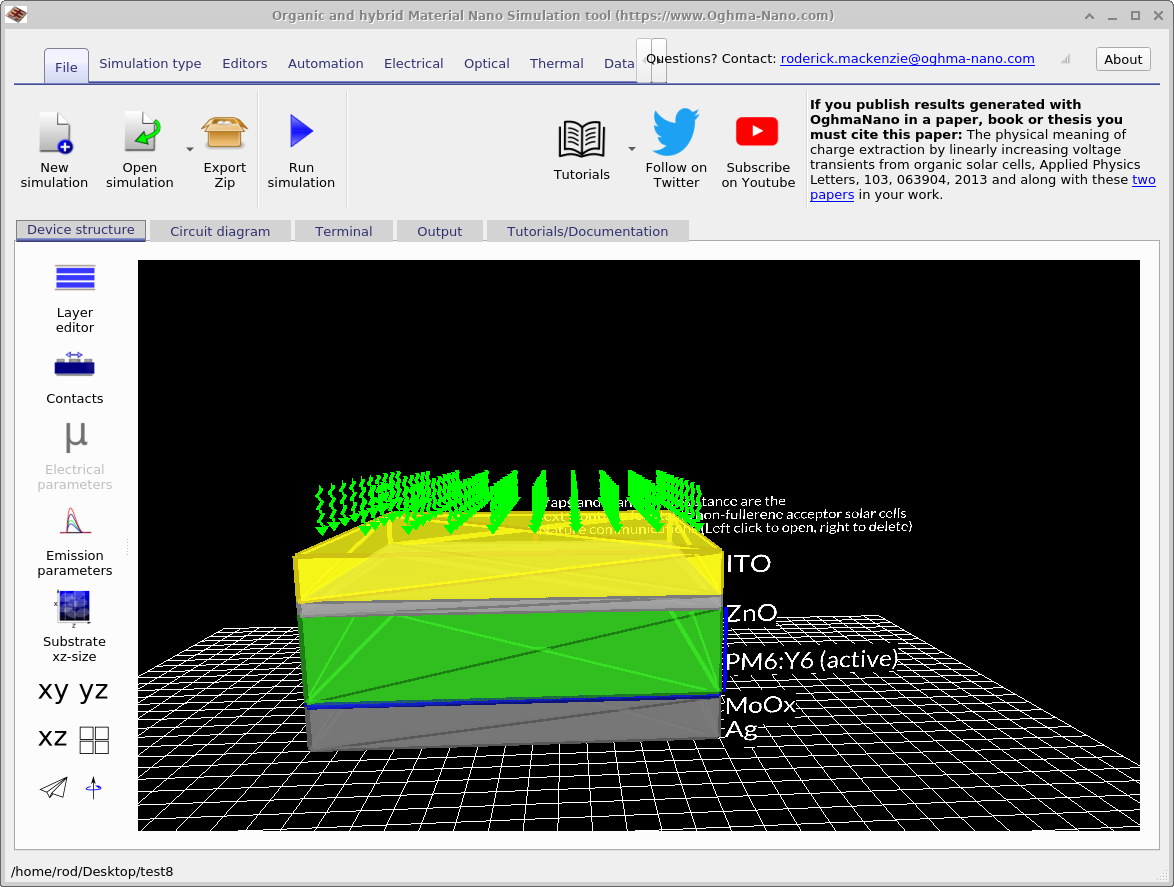Screen dimensions: 1174x887
Task: Email roderick.mackenzie@oghma-nano.com via the link
Action: coord(907,58)
